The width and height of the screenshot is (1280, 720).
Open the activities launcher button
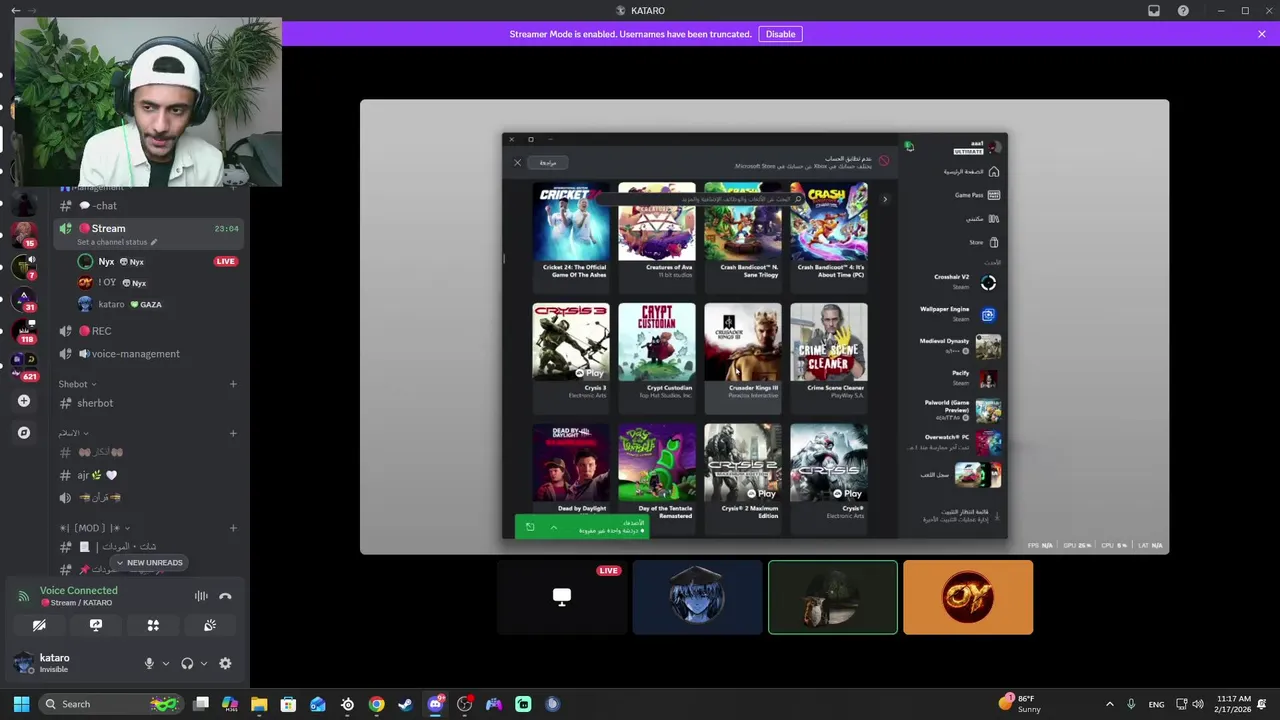tap(153, 625)
